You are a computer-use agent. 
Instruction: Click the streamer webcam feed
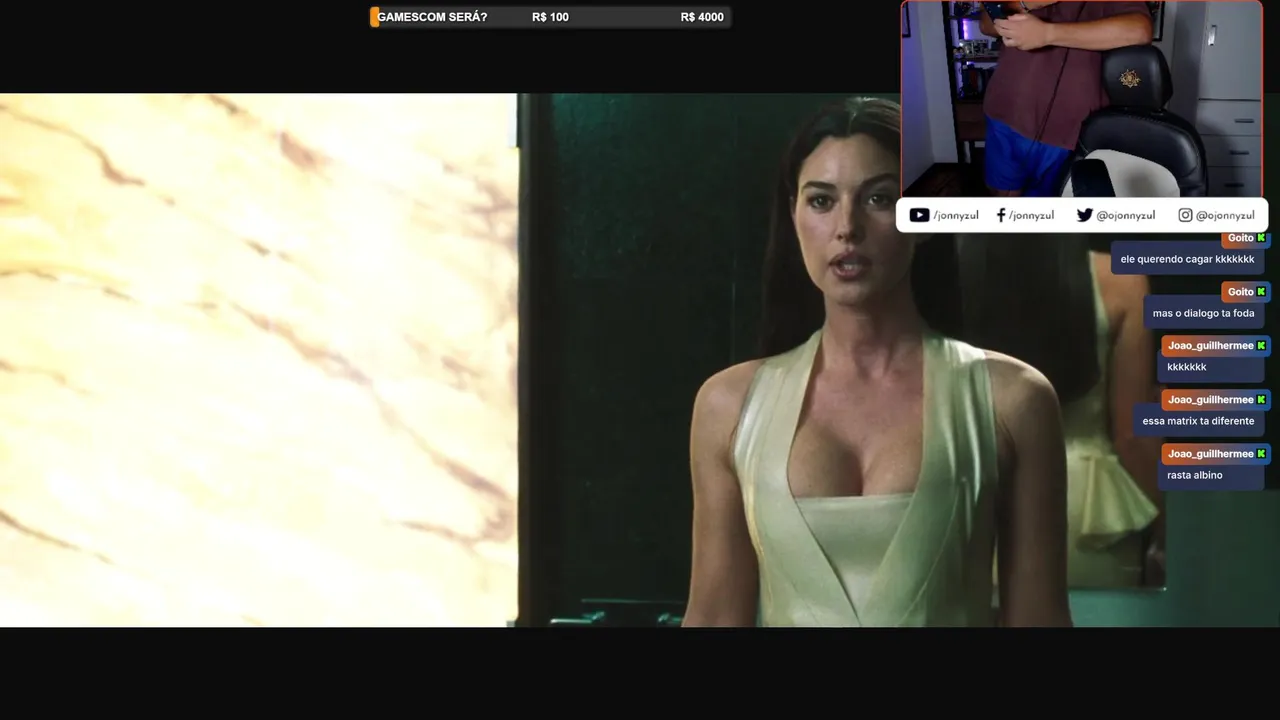1082,98
